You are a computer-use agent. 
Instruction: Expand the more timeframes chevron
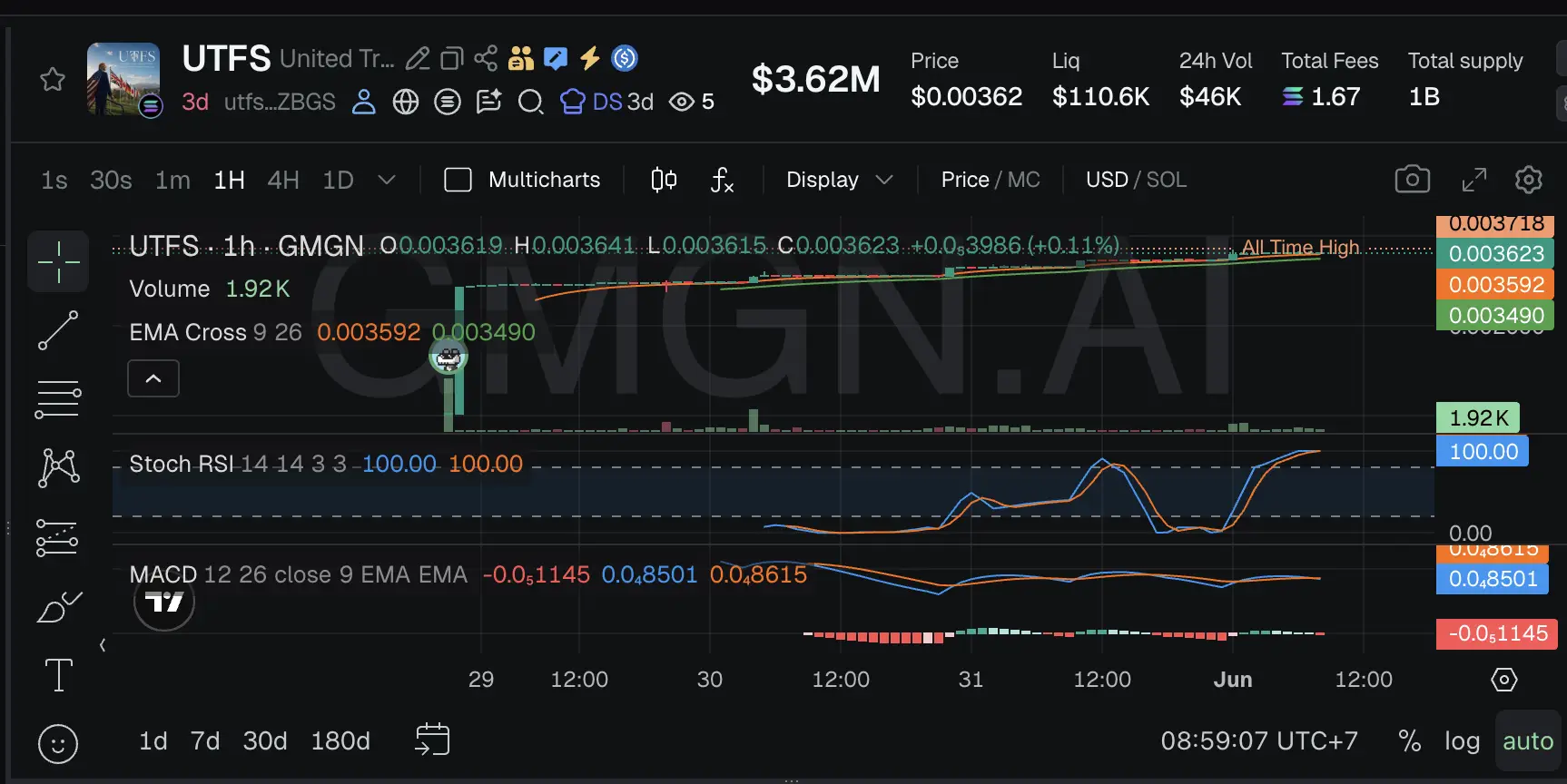coord(387,180)
